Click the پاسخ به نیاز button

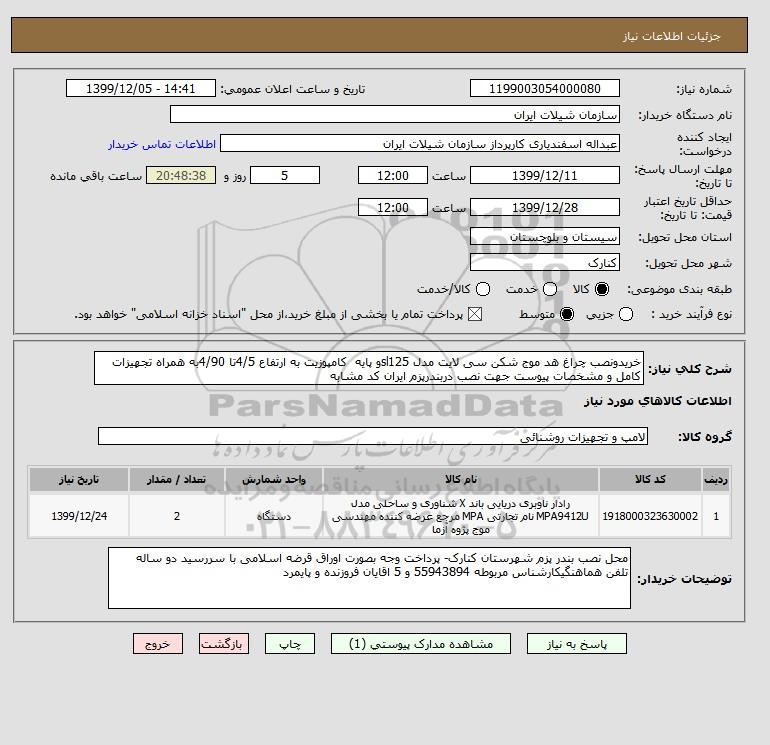click(577, 643)
